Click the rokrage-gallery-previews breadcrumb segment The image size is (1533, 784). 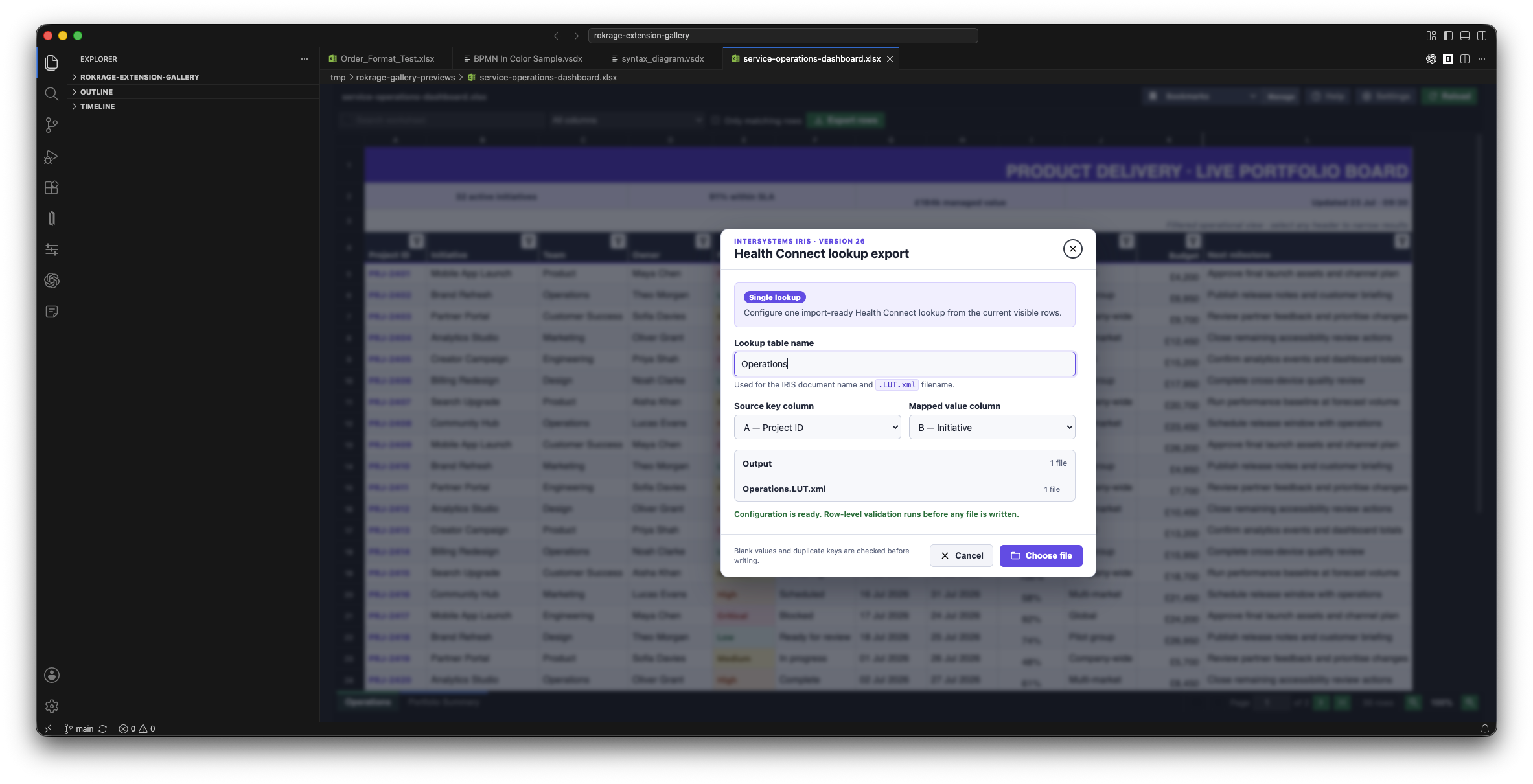406,77
